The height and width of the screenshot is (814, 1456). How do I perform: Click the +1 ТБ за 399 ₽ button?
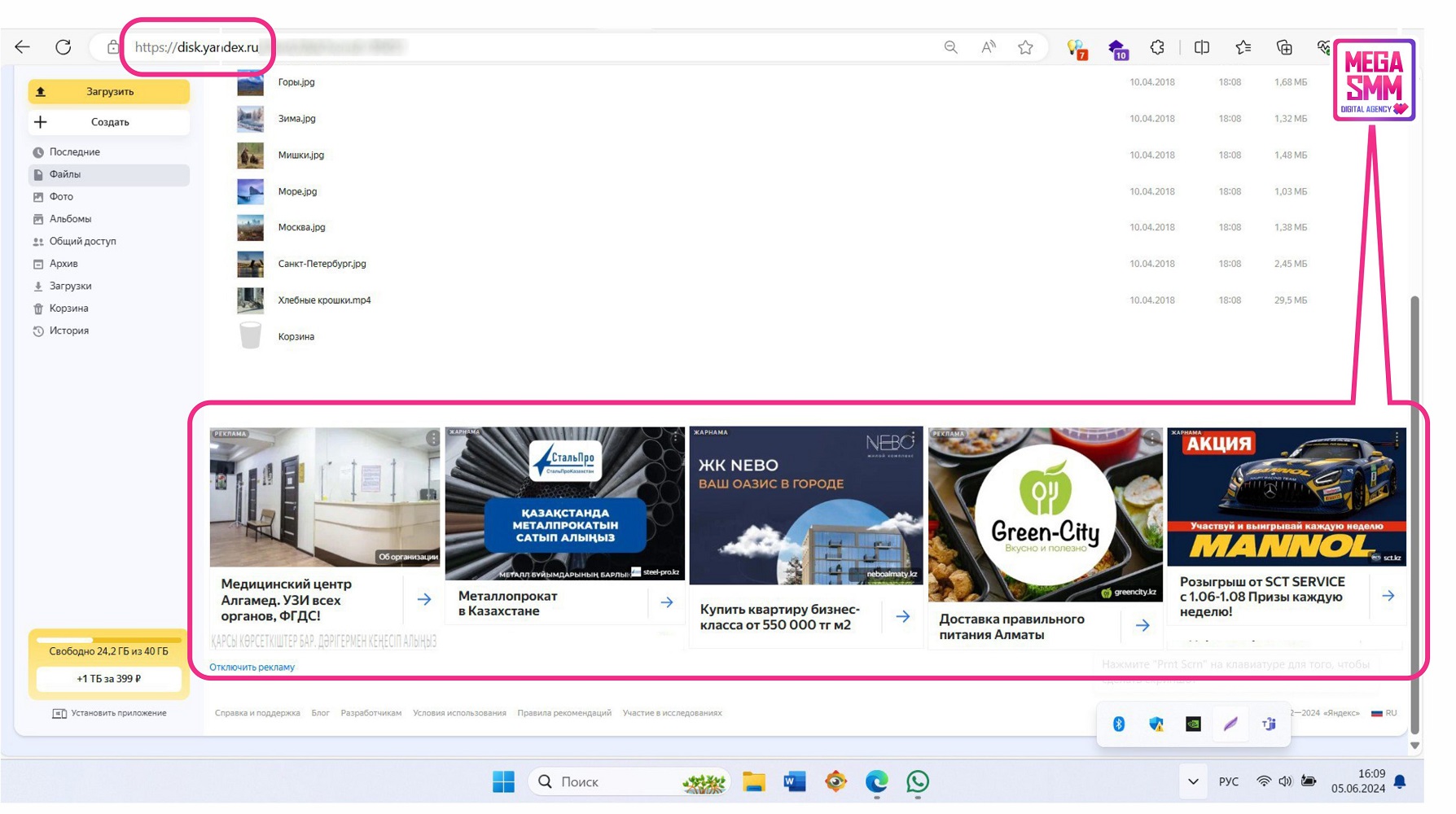[x=109, y=679]
